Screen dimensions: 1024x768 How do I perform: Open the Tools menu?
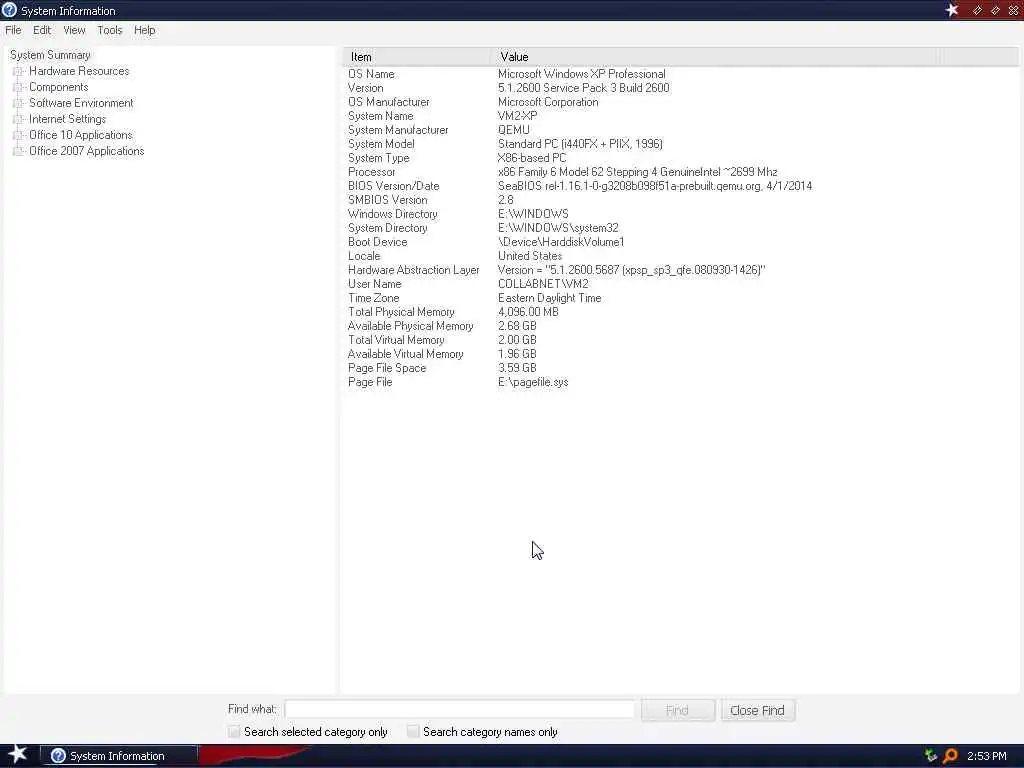click(110, 30)
